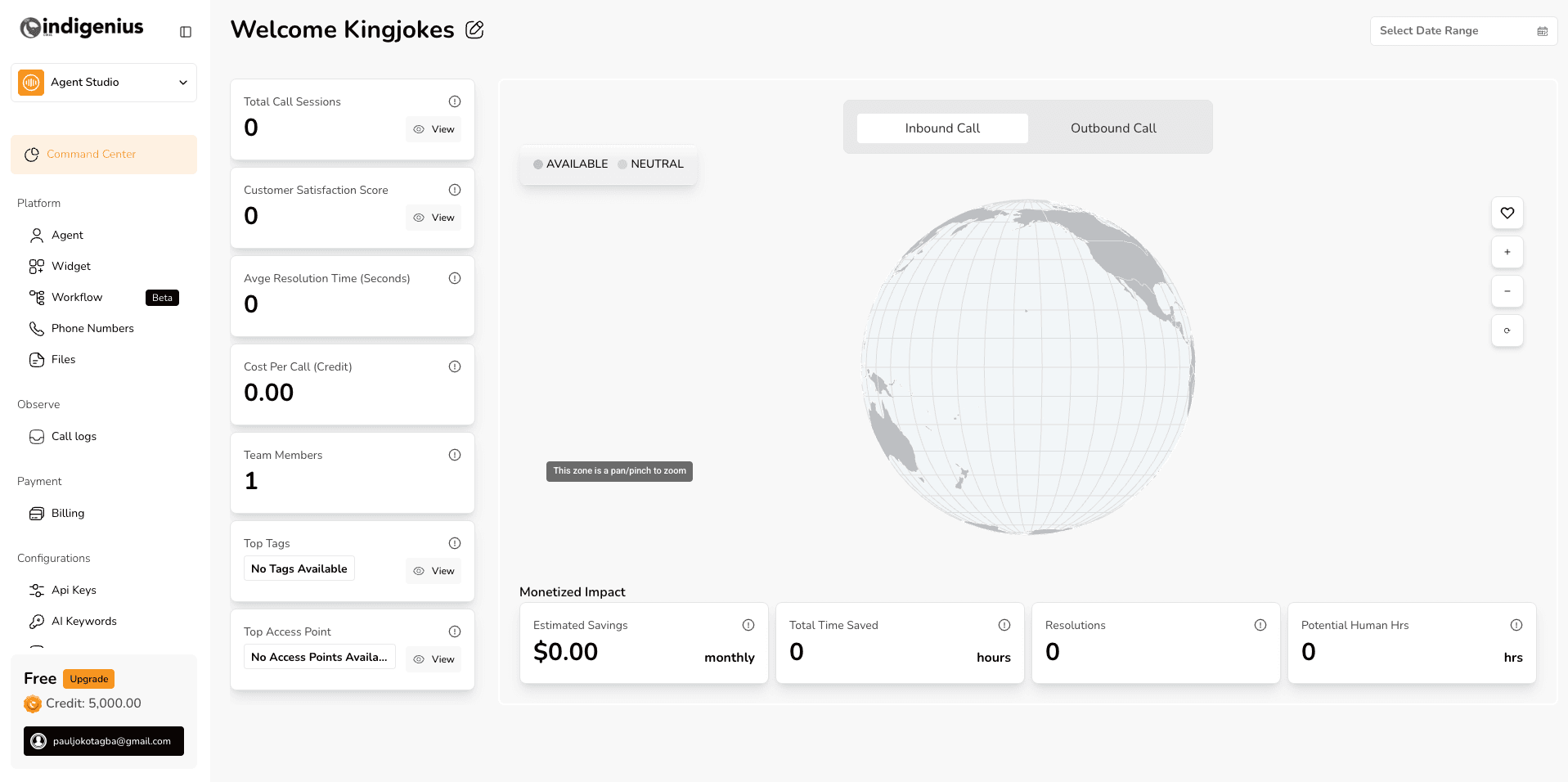The width and height of the screenshot is (1568, 782).
Task: Open the Workflow Beta page
Action: [x=104, y=298]
